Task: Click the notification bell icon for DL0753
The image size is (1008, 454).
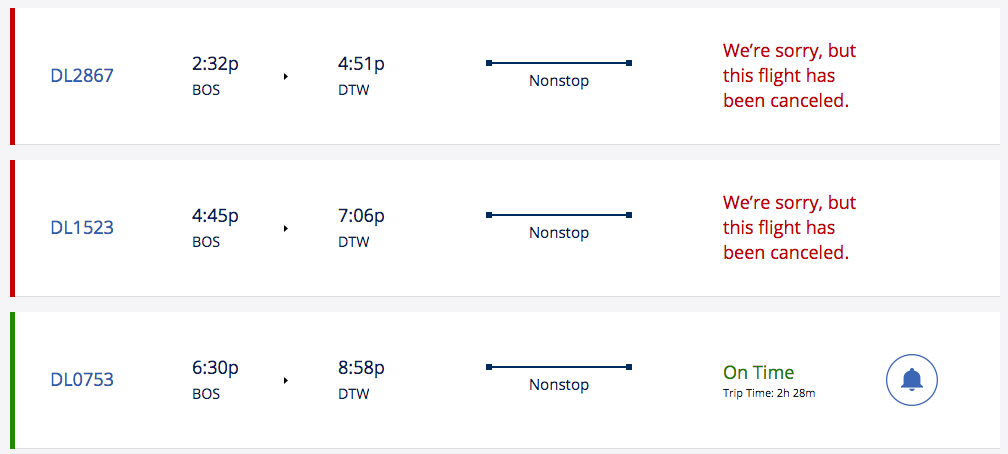Action: (x=912, y=380)
